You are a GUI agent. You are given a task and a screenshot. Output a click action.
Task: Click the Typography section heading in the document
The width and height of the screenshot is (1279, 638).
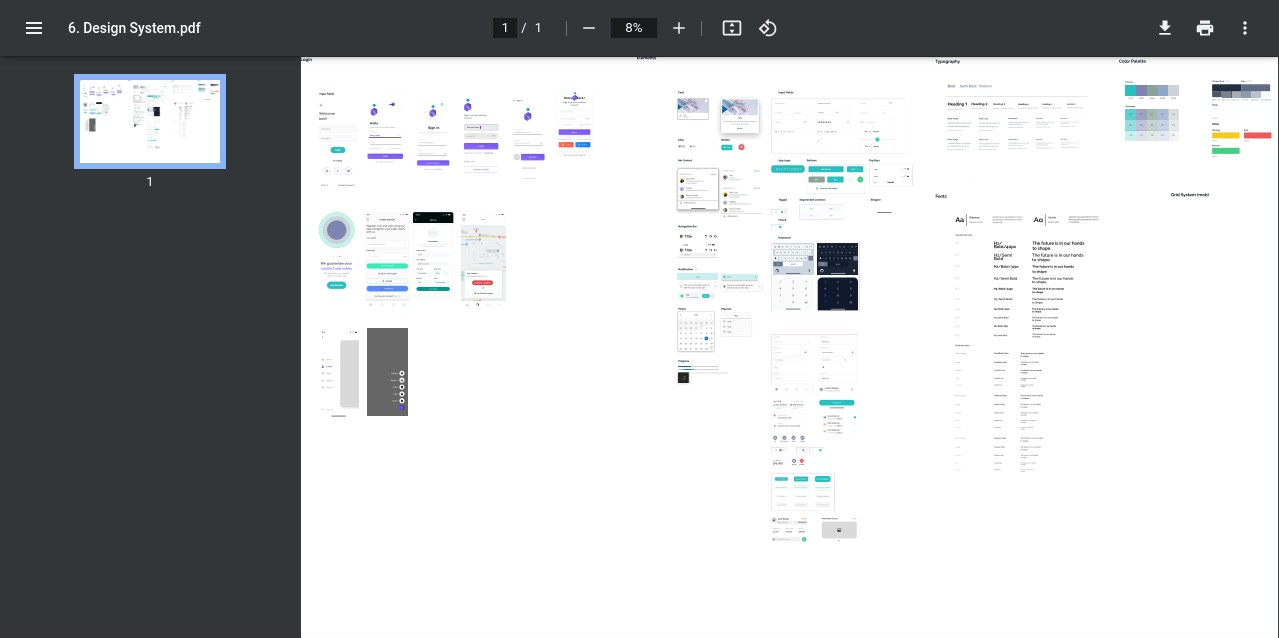click(948, 61)
